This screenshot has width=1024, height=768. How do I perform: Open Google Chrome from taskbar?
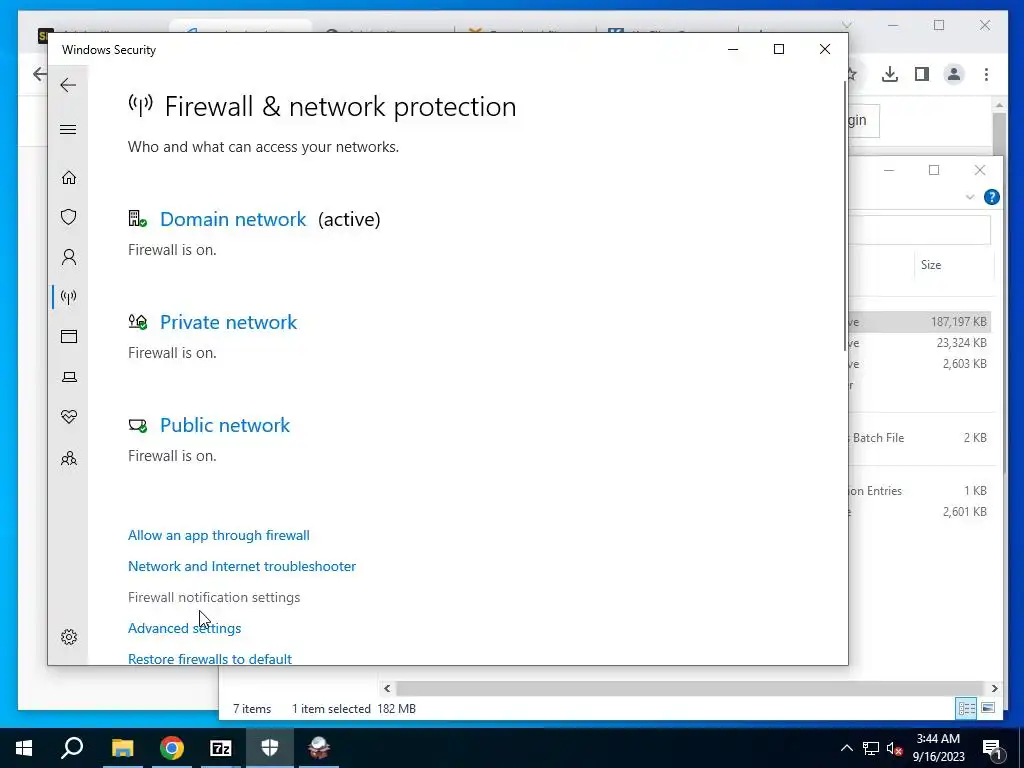[172, 748]
